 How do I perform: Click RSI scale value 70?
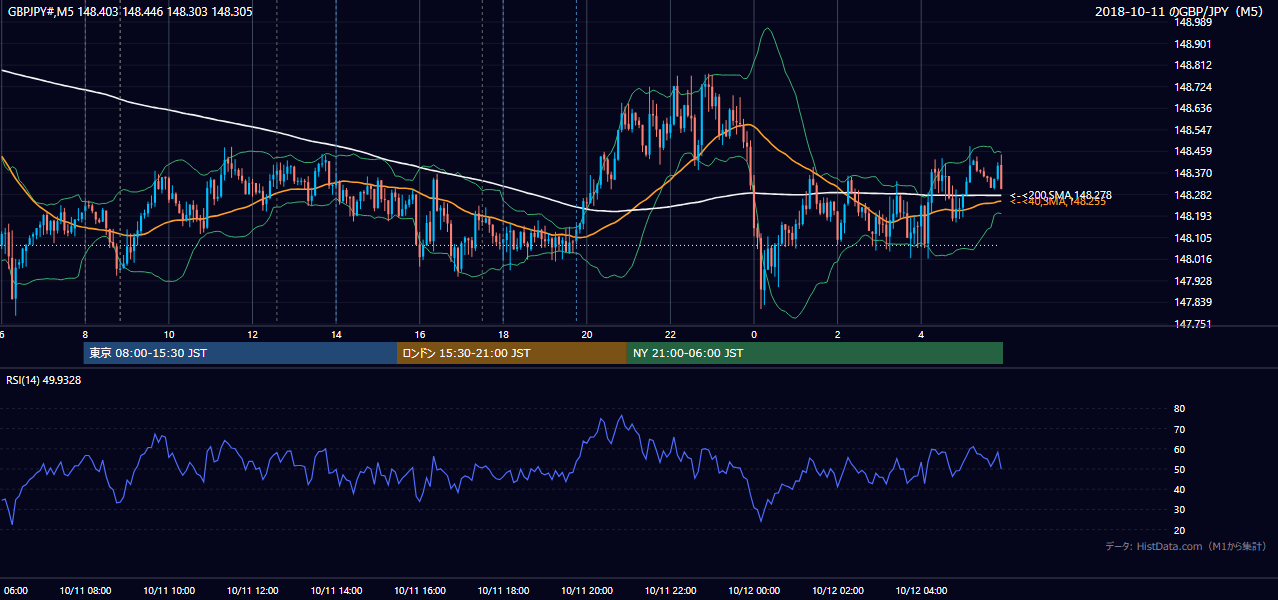1179,429
